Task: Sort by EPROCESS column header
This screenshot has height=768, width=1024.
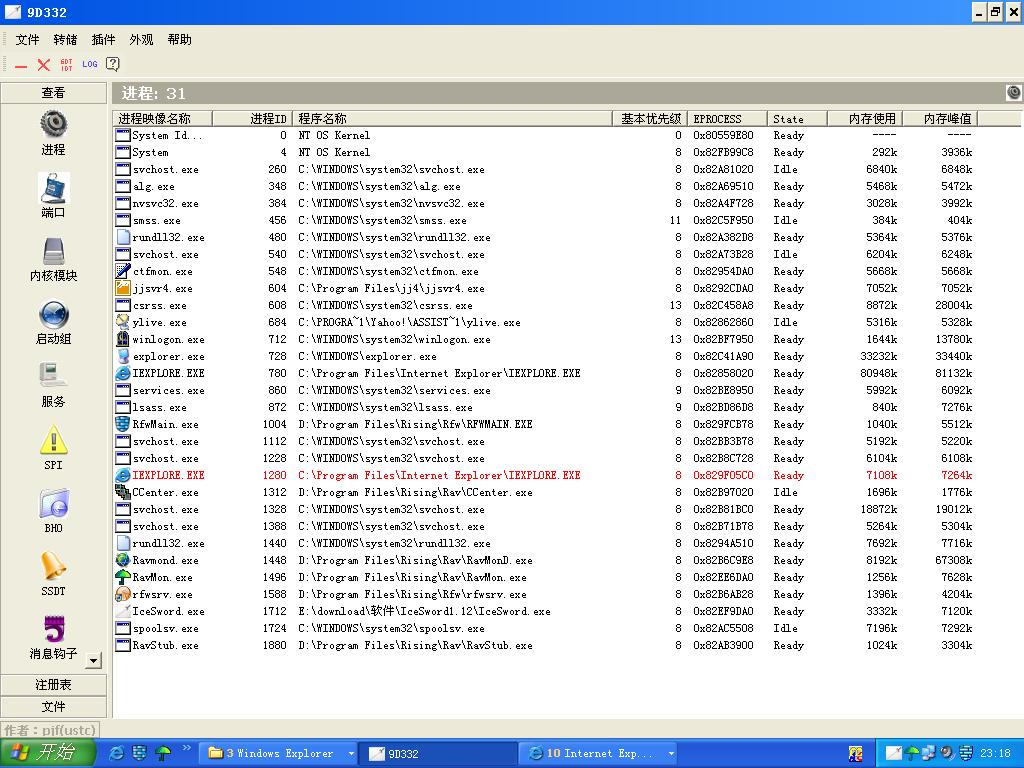Action: pos(728,118)
